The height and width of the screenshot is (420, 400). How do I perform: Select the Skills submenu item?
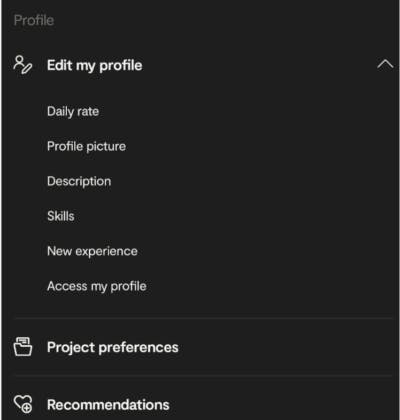tap(61, 216)
